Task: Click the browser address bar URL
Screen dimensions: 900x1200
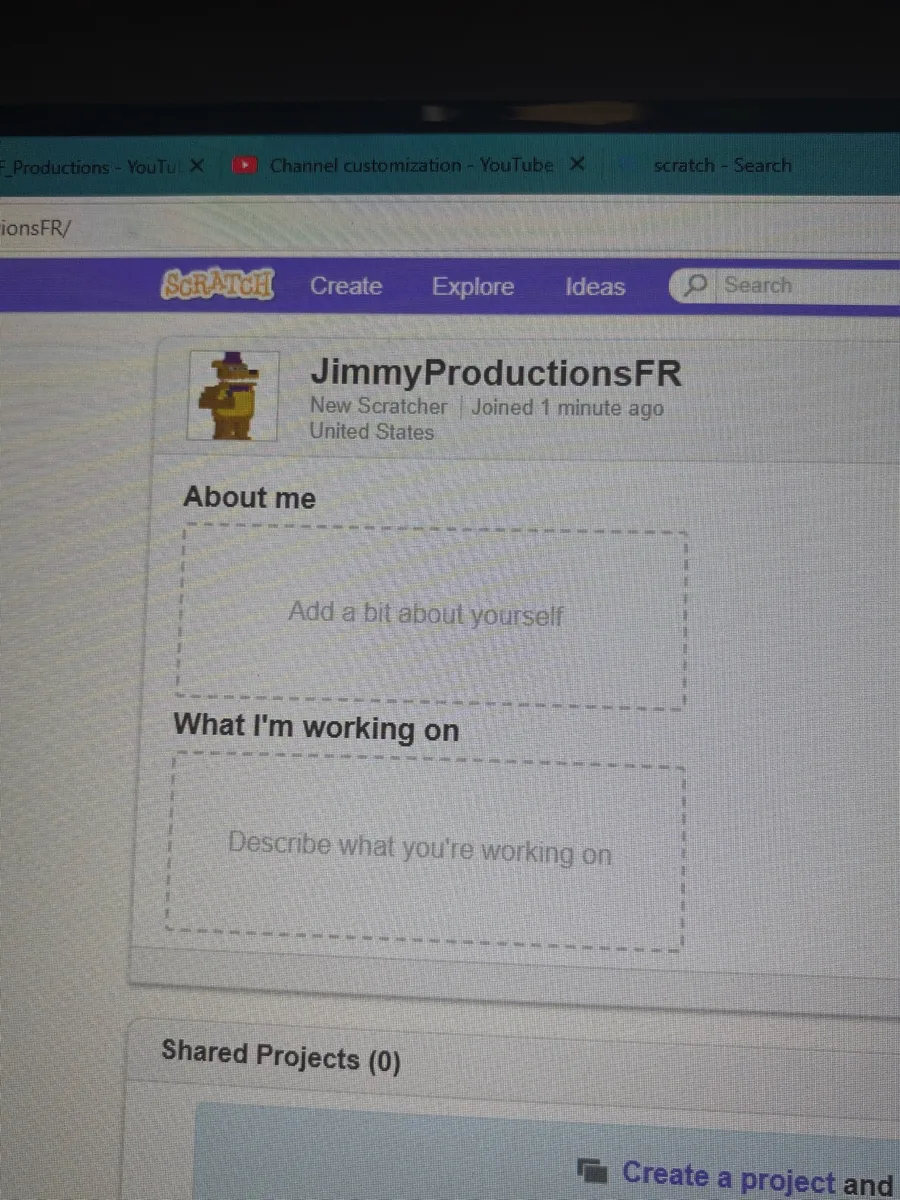Action: click(36, 228)
